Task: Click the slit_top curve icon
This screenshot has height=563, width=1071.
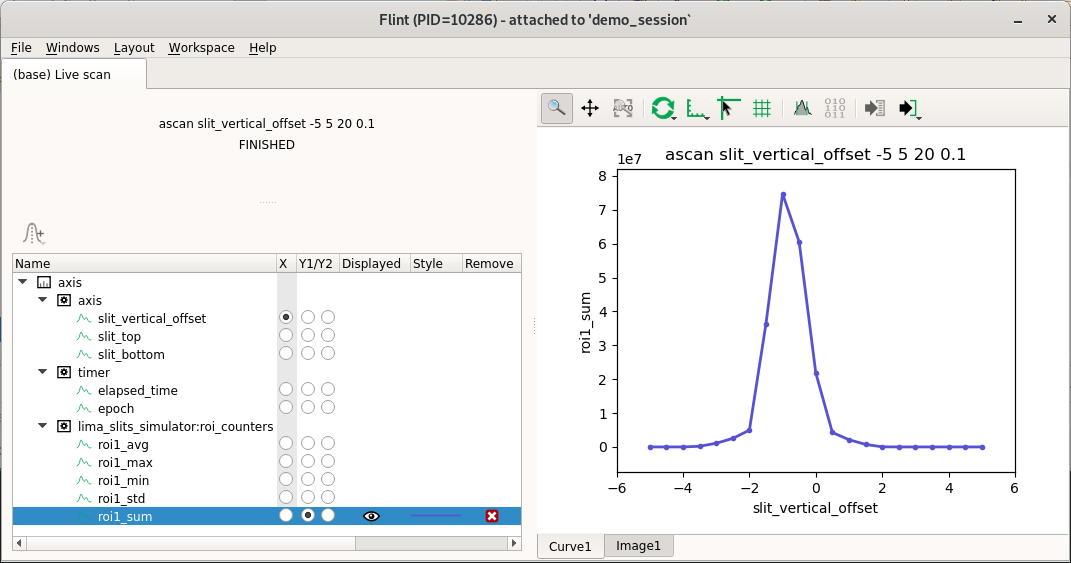Action: point(84,335)
